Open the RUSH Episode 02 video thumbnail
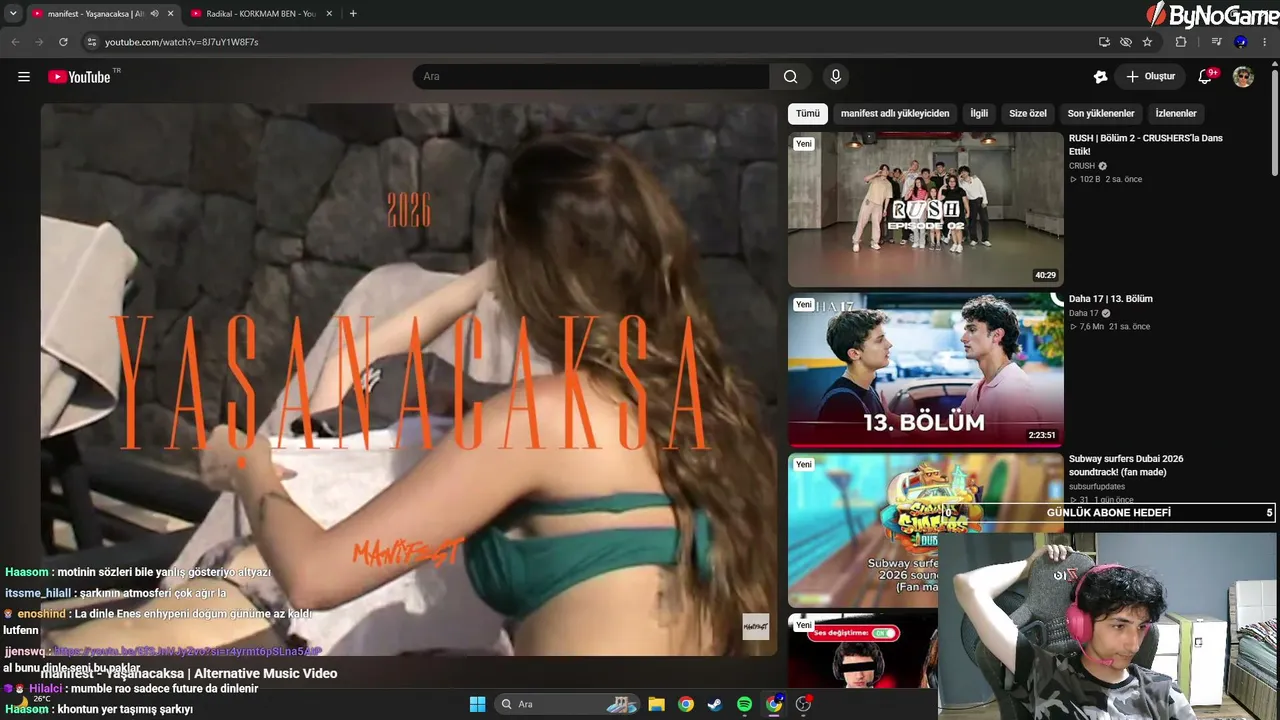Screen dimensions: 1280x720 [x=926, y=210]
